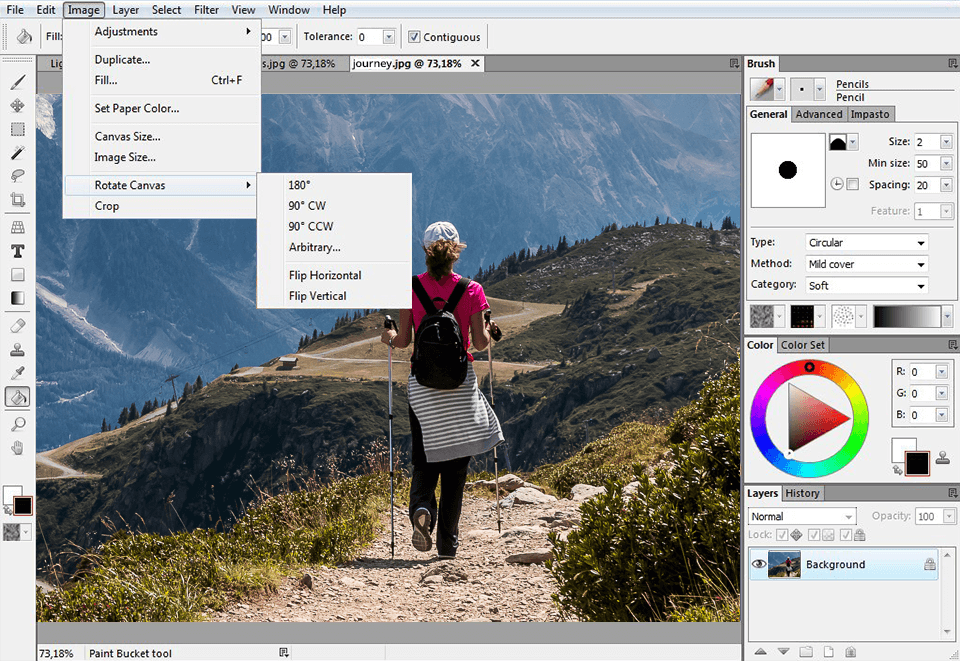
Task: Select the Text tool
Action: [x=16, y=249]
